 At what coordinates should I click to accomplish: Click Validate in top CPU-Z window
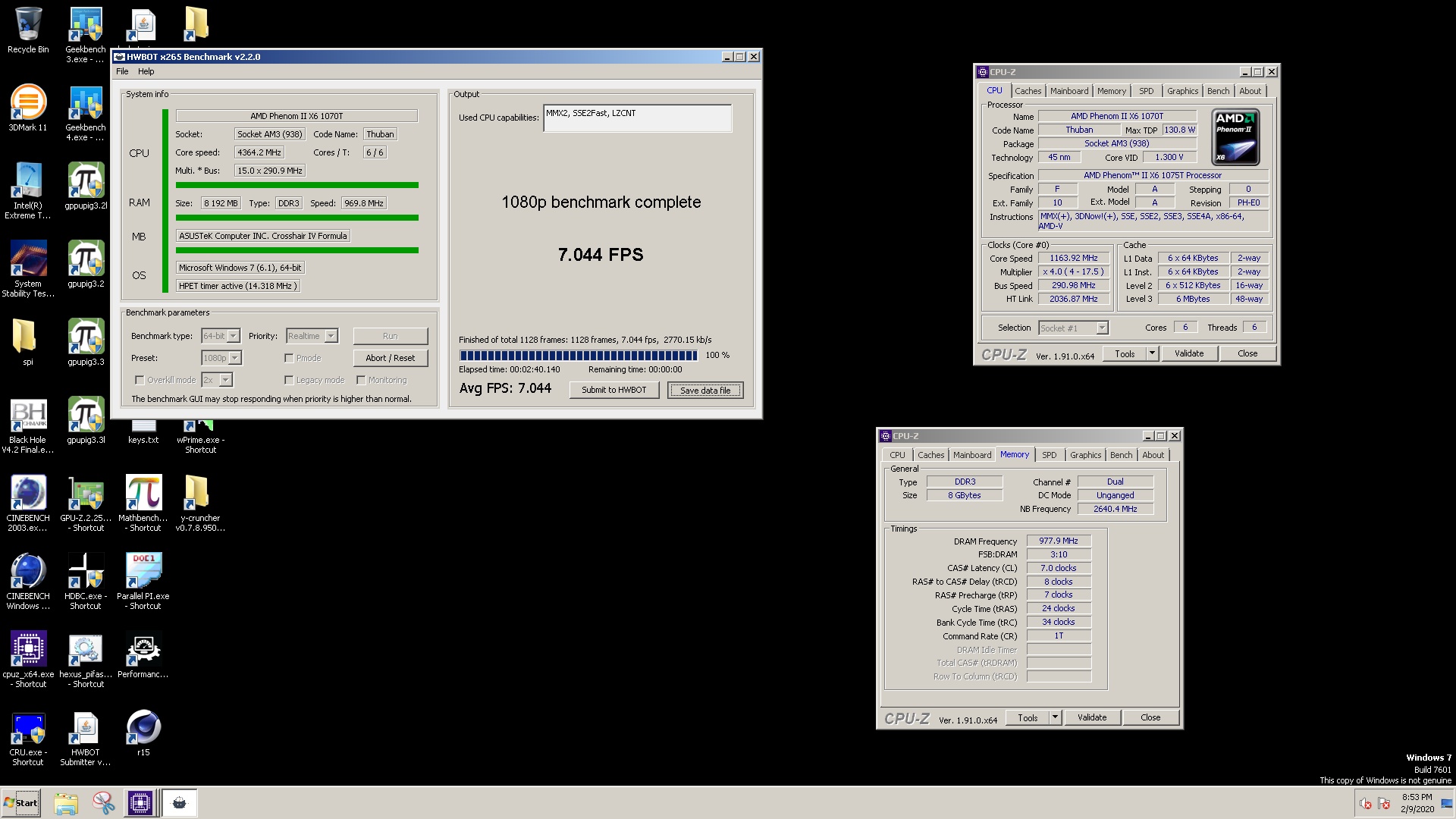1189,353
